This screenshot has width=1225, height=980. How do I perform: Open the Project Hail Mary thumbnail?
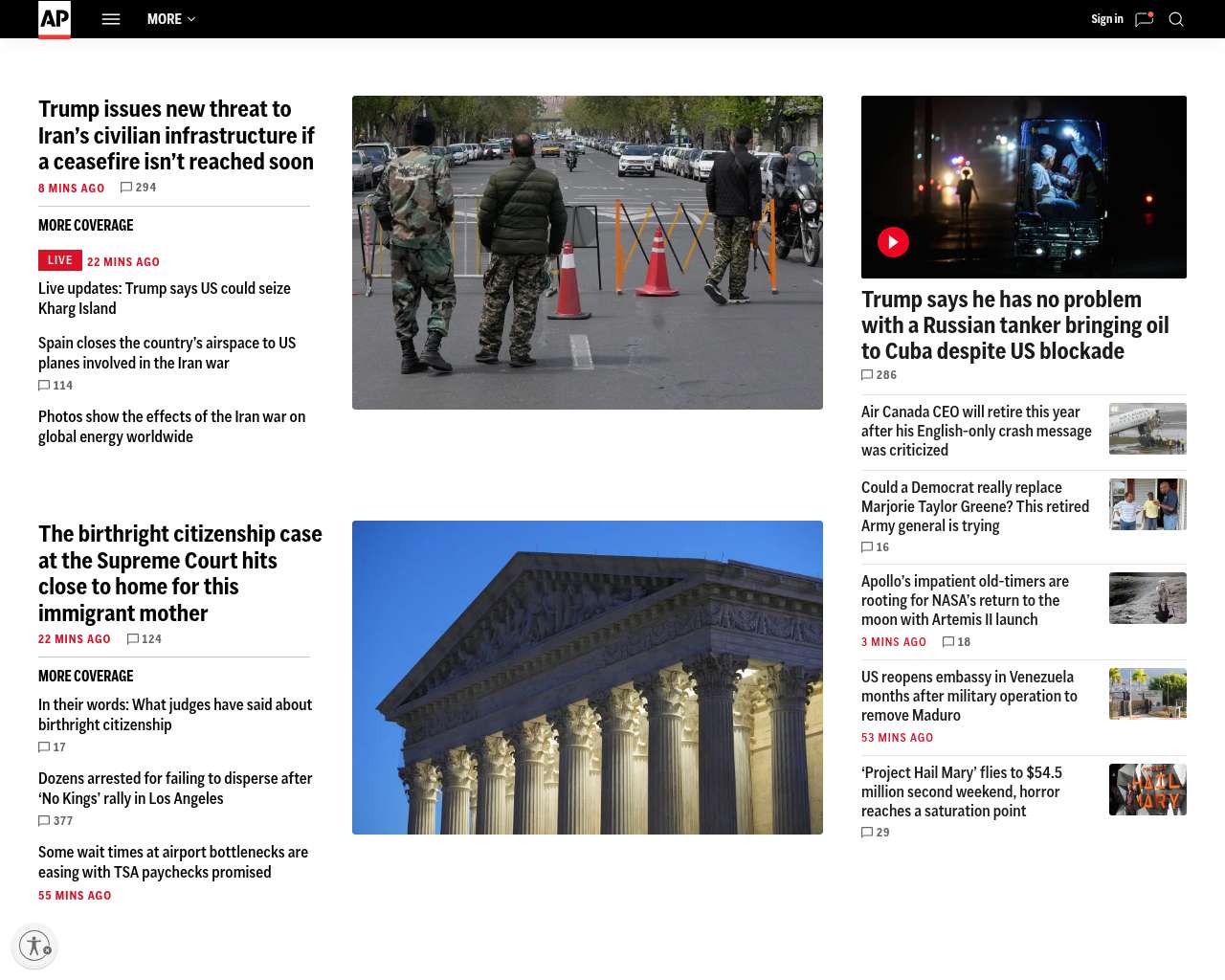(1147, 790)
